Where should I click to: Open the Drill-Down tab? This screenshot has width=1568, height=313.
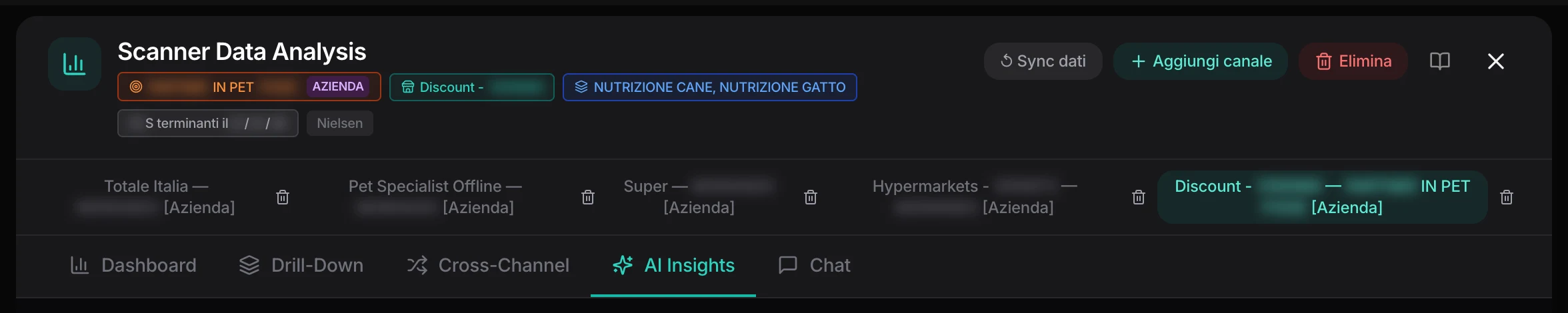pyautogui.click(x=301, y=266)
